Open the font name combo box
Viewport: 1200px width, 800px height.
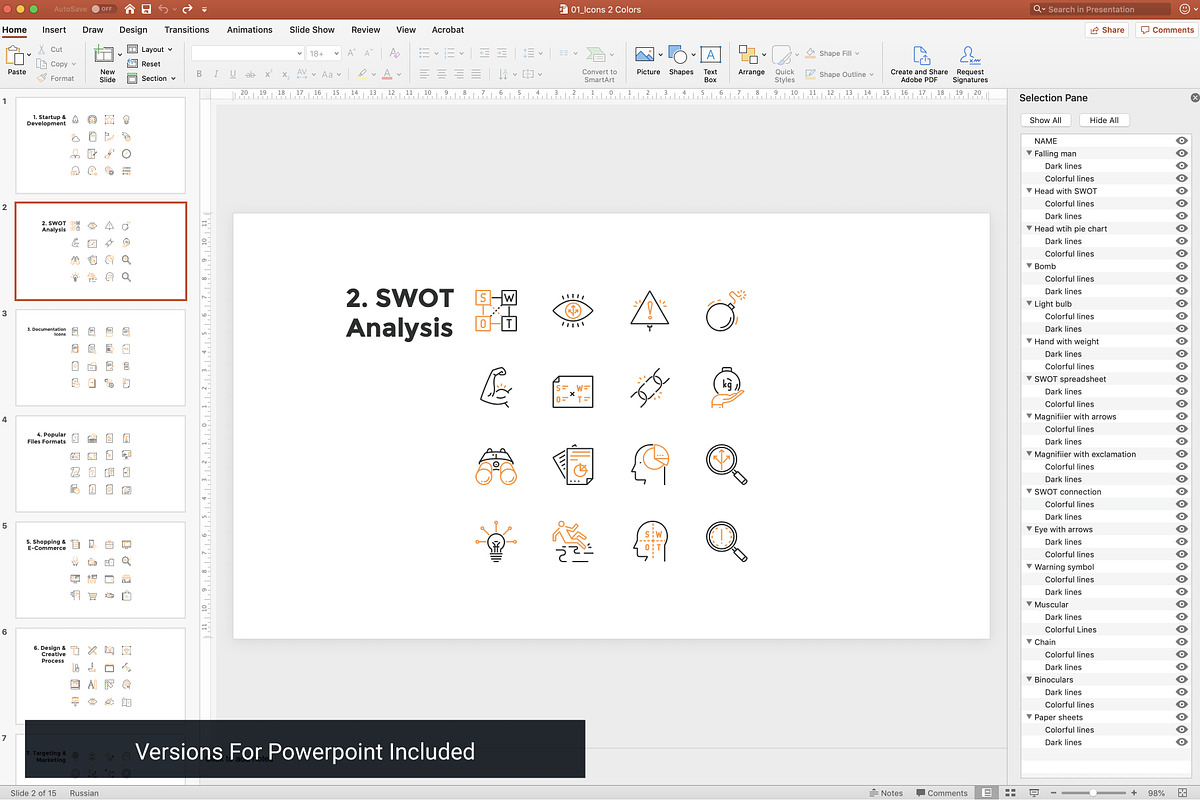(x=247, y=53)
